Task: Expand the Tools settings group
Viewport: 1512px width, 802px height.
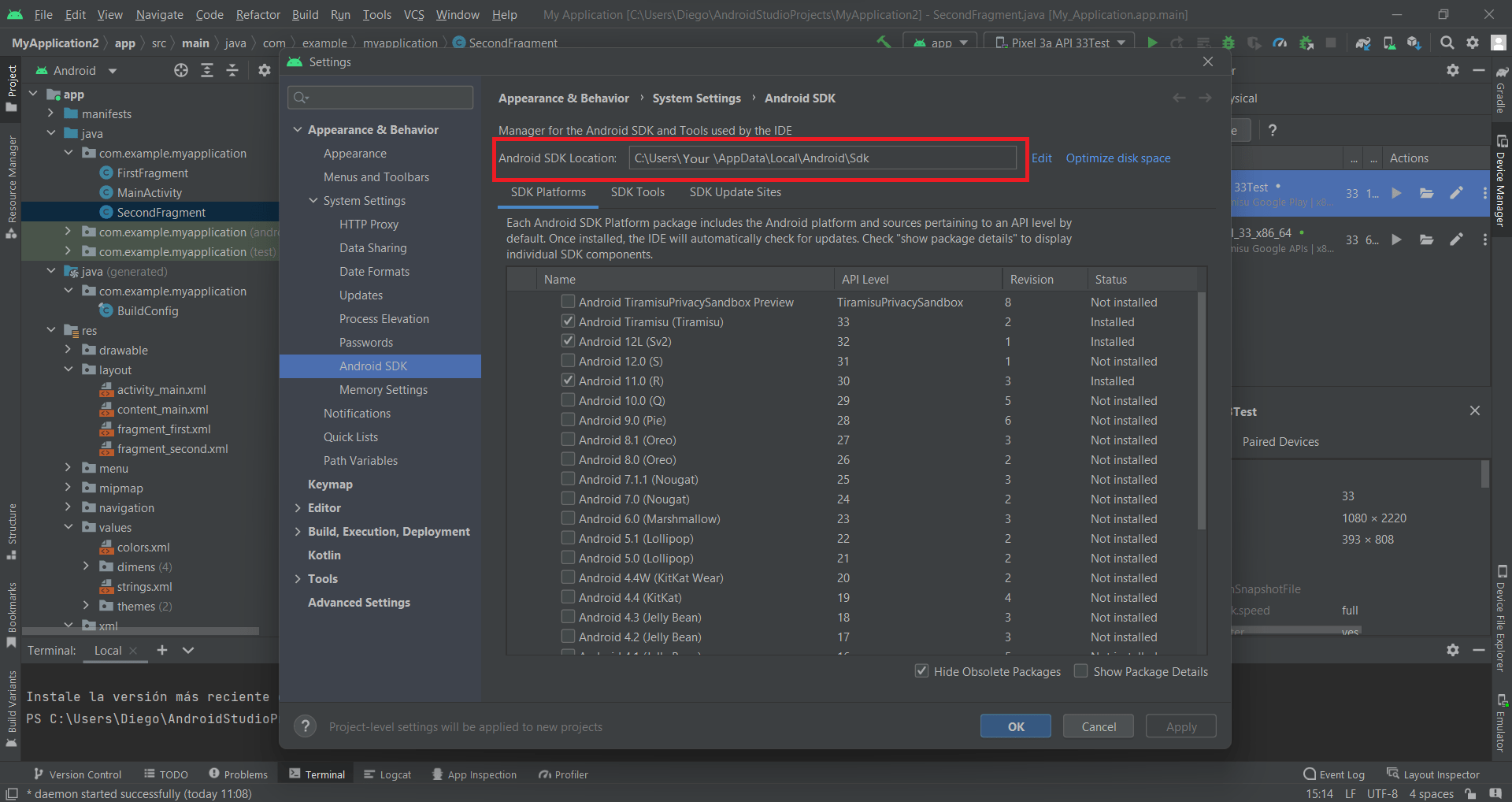Action: (x=298, y=578)
